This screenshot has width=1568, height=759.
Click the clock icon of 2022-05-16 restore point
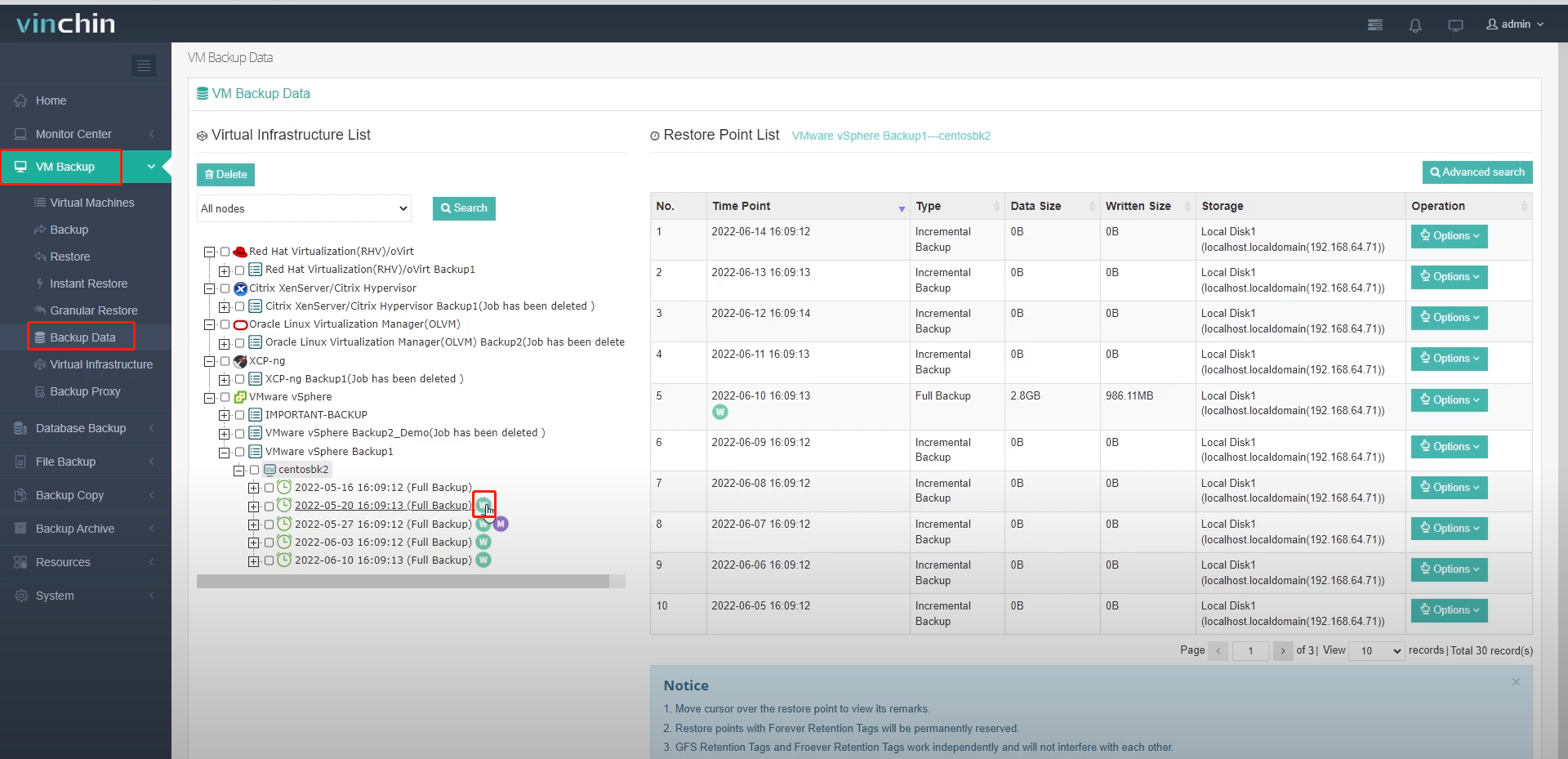284,487
